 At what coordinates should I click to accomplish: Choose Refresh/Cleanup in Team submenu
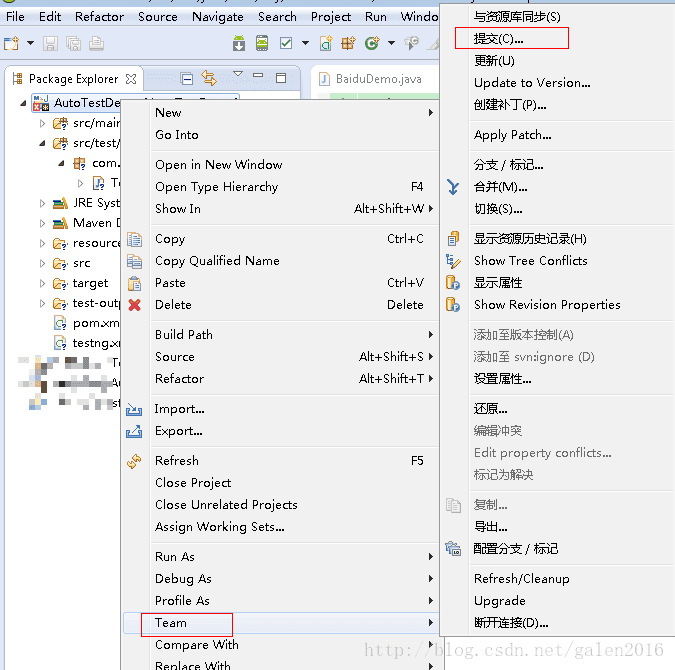(x=522, y=579)
